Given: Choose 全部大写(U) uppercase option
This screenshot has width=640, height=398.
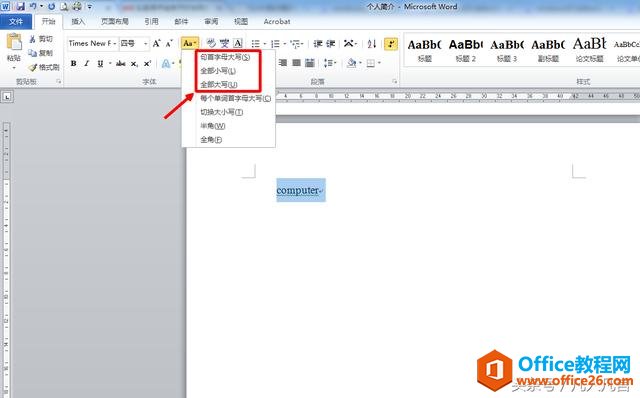Looking at the screenshot, I should 229,85.
